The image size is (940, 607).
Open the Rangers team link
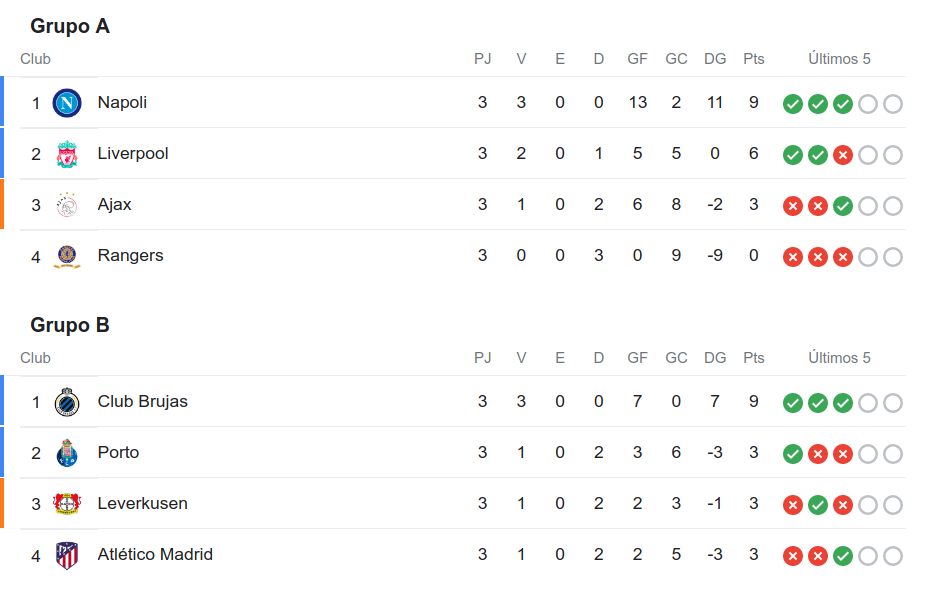click(130, 256)
